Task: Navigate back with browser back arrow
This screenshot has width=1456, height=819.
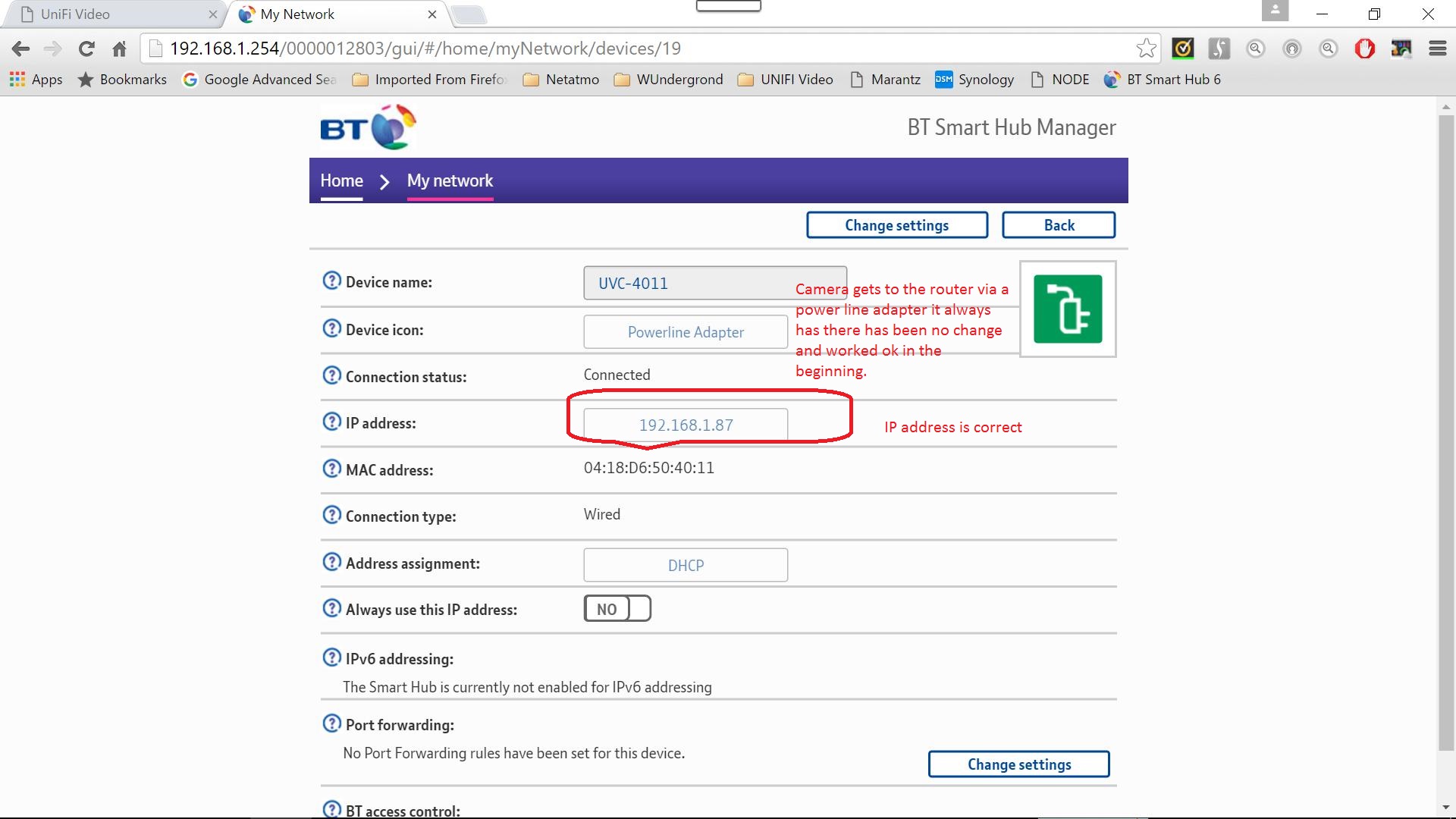Action: pyautogui.click(x=20, y=49)
